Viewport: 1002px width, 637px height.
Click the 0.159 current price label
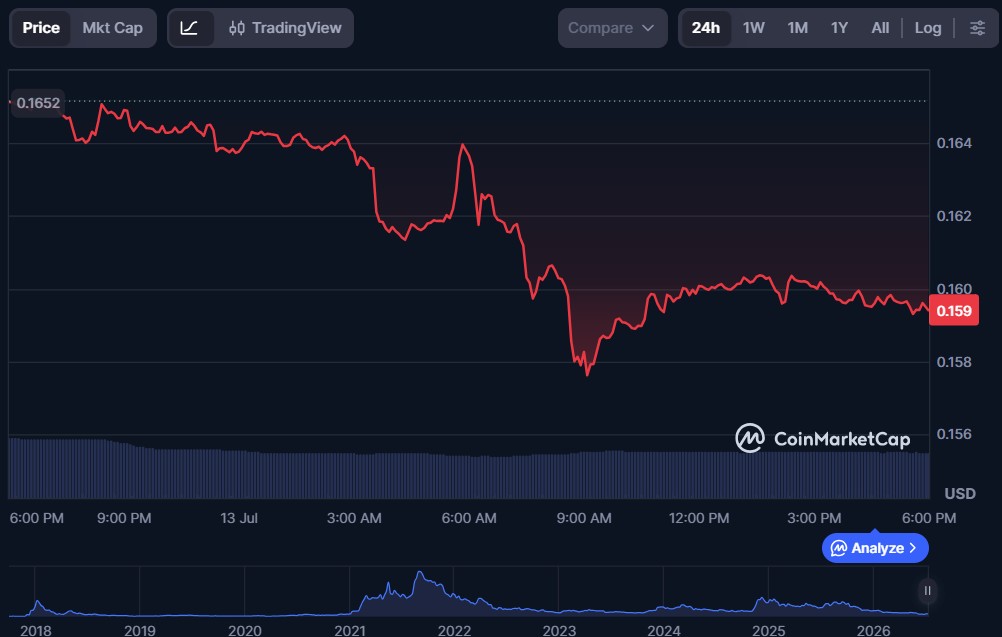tap(953, 311)
